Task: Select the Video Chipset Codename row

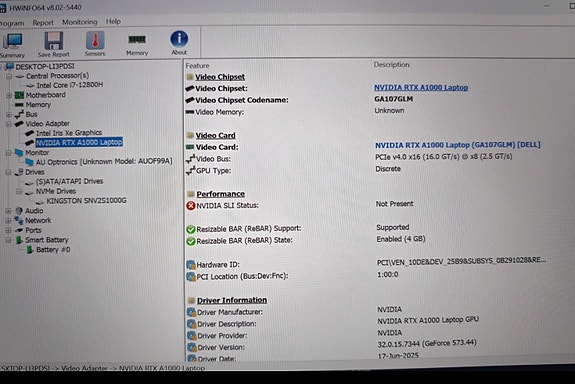Action: coord(242,100)
